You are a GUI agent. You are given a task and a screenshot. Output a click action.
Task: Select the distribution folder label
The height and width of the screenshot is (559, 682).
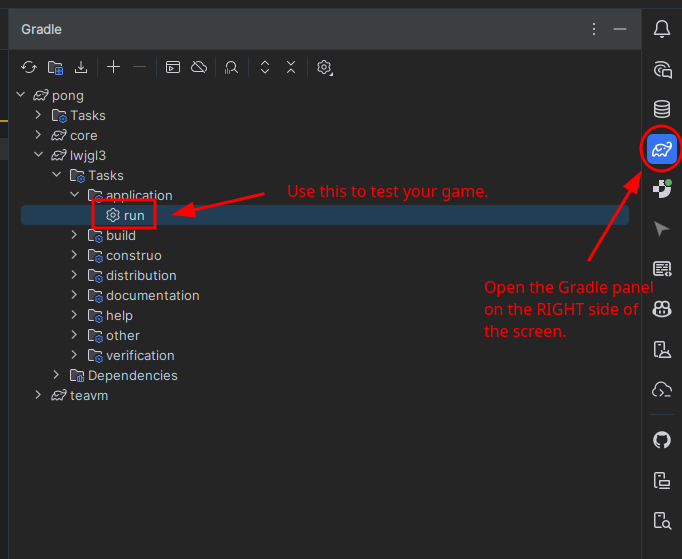pos(141,275)
